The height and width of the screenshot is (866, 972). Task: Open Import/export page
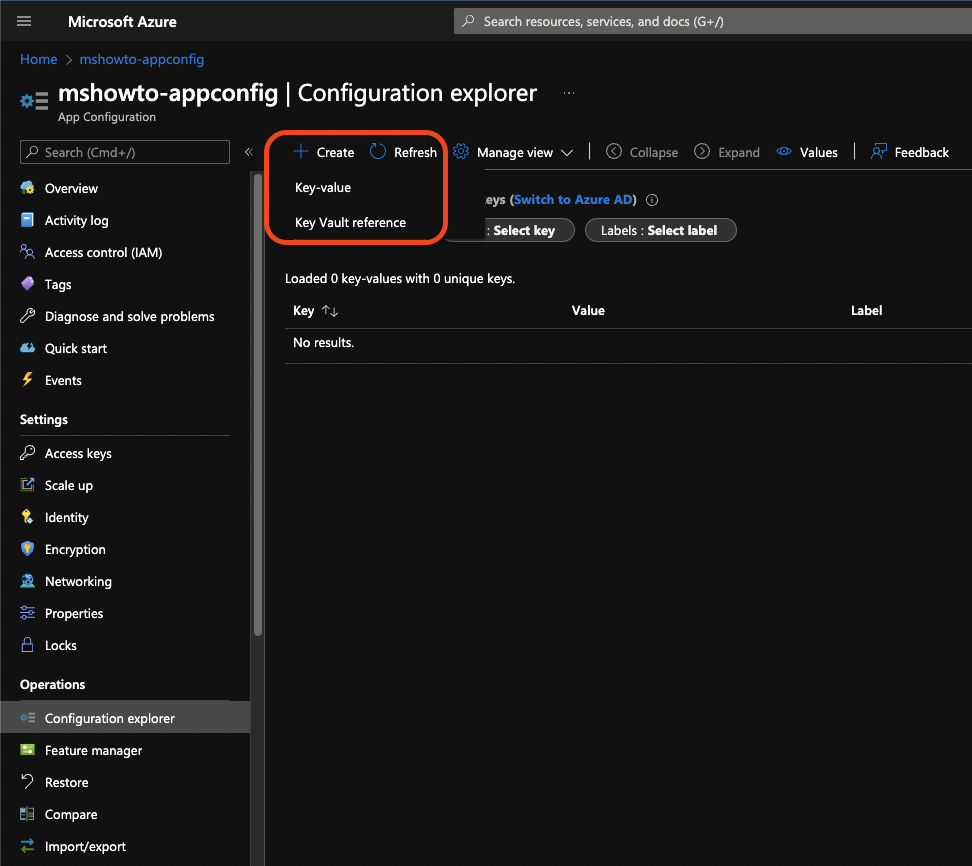85,846
